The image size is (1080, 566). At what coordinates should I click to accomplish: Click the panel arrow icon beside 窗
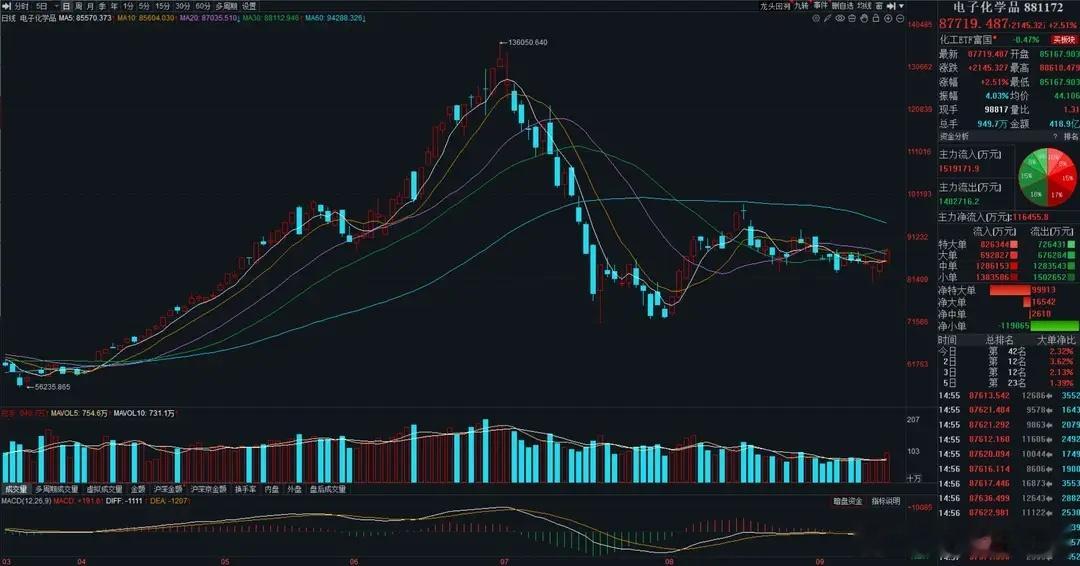pos(891,6)
